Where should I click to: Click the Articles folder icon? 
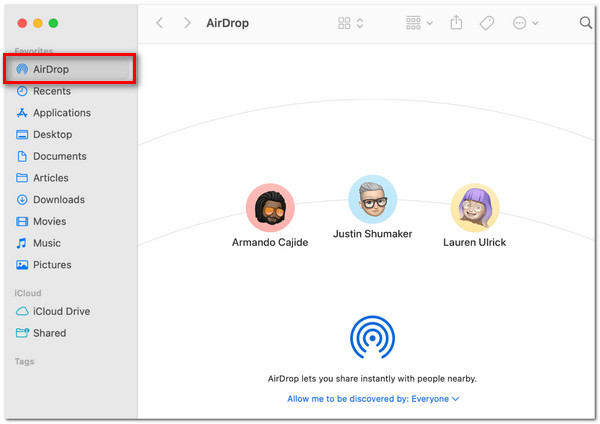(x=22, y=178)
